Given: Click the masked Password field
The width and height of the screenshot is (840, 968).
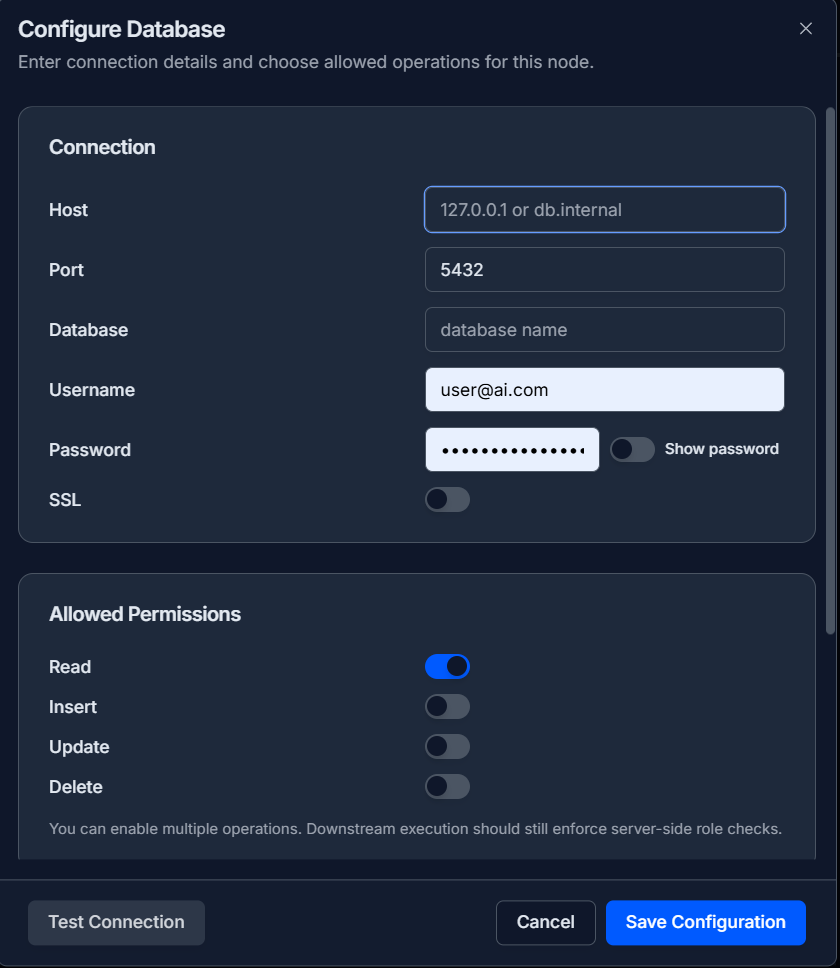Looking at the screenshot, I should (512, 449).
